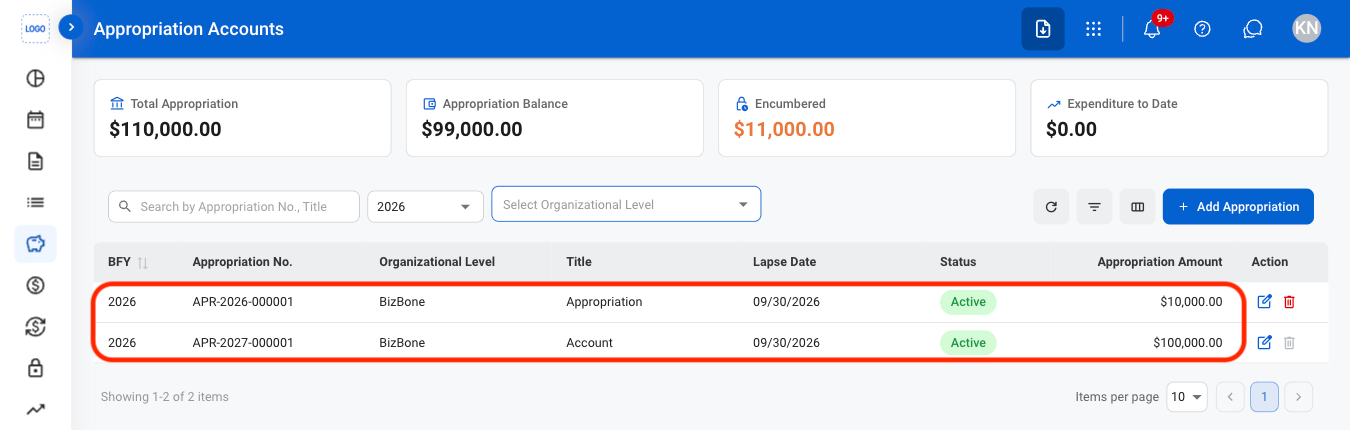Click the Total Appropriation $110,000.00 card

click(242, 118)
